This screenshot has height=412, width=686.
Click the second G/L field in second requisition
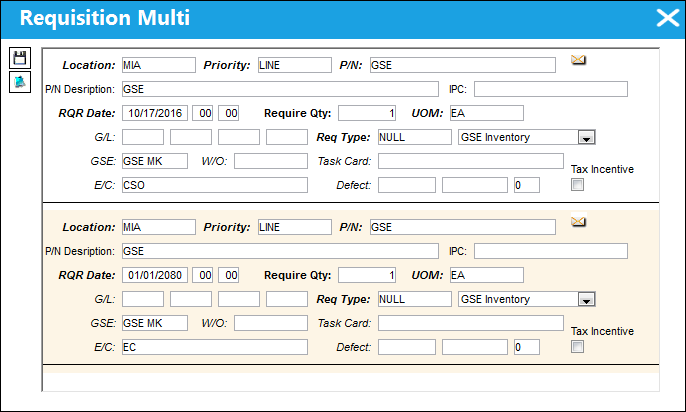point(191,300)
